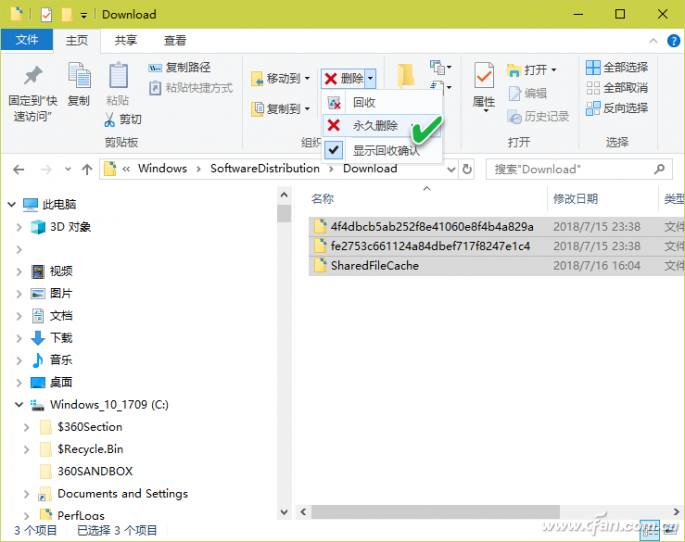This screenshot has height=542, width=685.
Task: Click navigation pane scroll down arrow
Action: [x=284, y=511]
